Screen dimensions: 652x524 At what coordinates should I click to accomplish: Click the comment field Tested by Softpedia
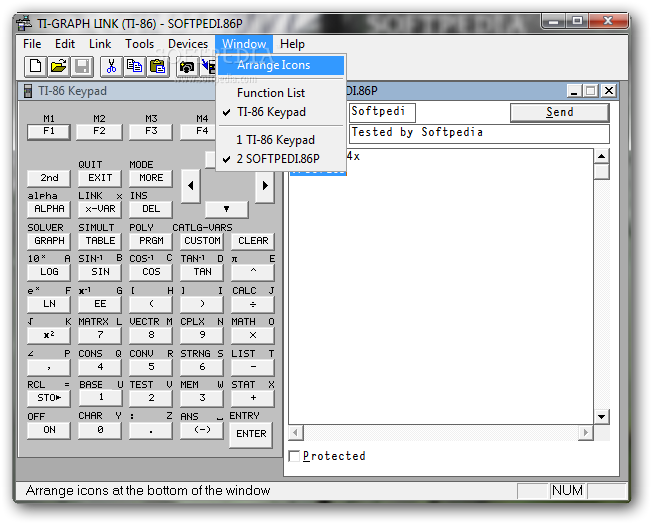tap(479, 133)
